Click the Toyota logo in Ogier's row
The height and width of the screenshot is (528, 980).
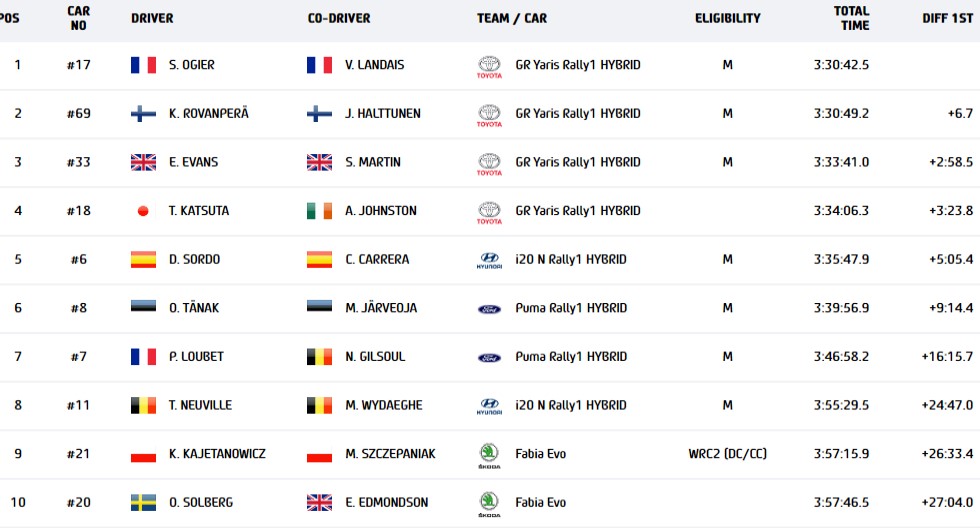(x=489, y=66)
